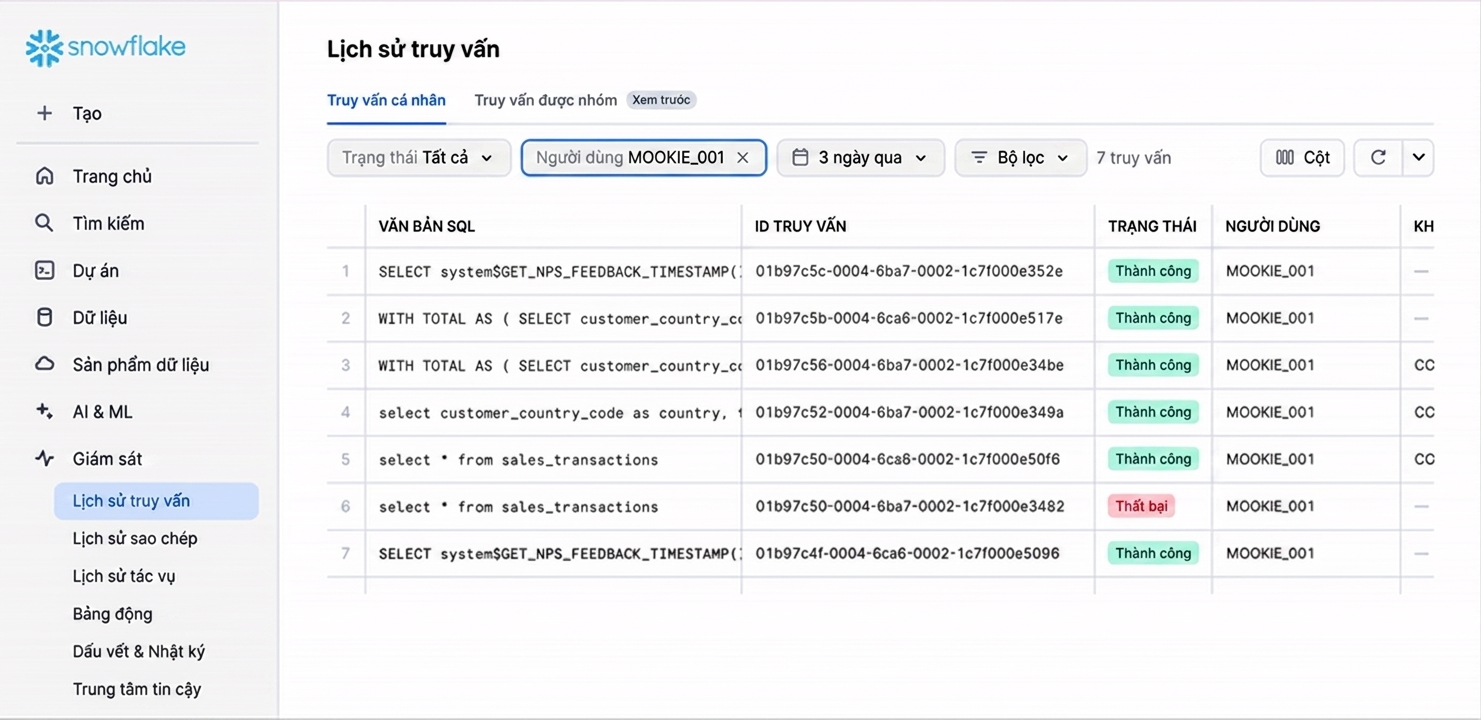Click SQL text in row 6

(x=518, y=506)
